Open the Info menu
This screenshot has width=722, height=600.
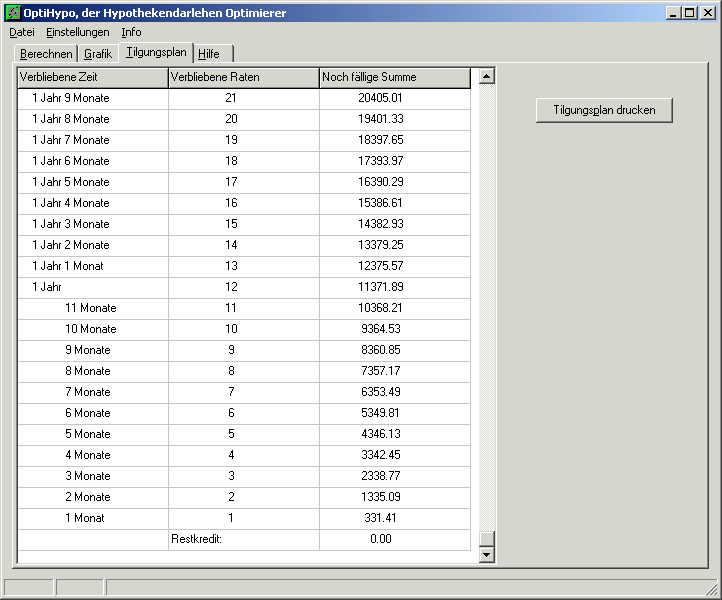coord(131,32)
